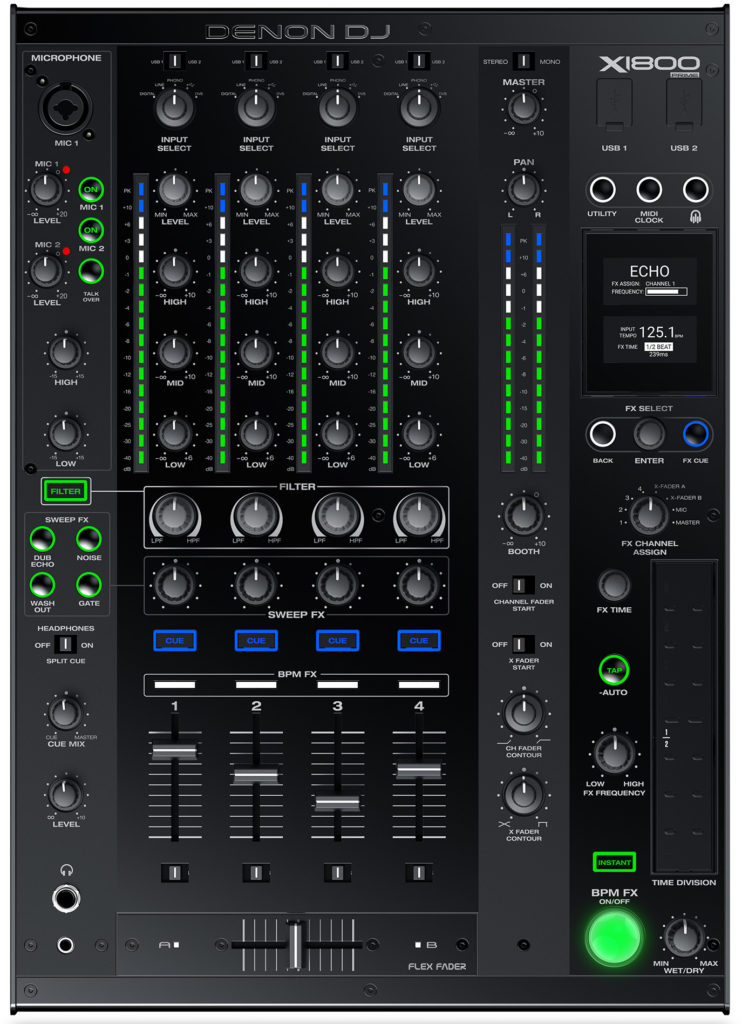Select the Wash Out sweep FX
Viewport: 742px width, 1024px height.
tap(42, 585)
